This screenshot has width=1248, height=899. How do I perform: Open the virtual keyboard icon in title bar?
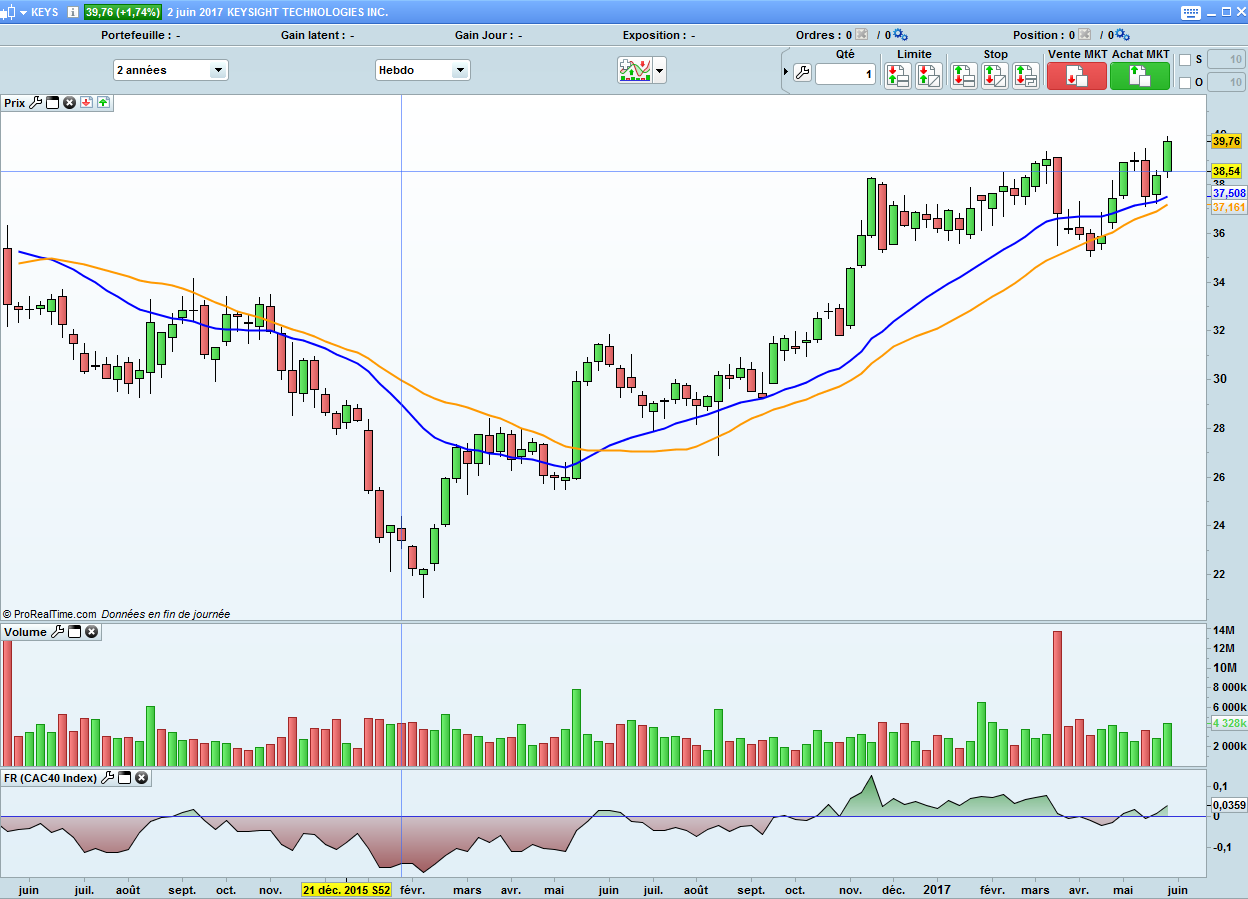[1191, 12]
